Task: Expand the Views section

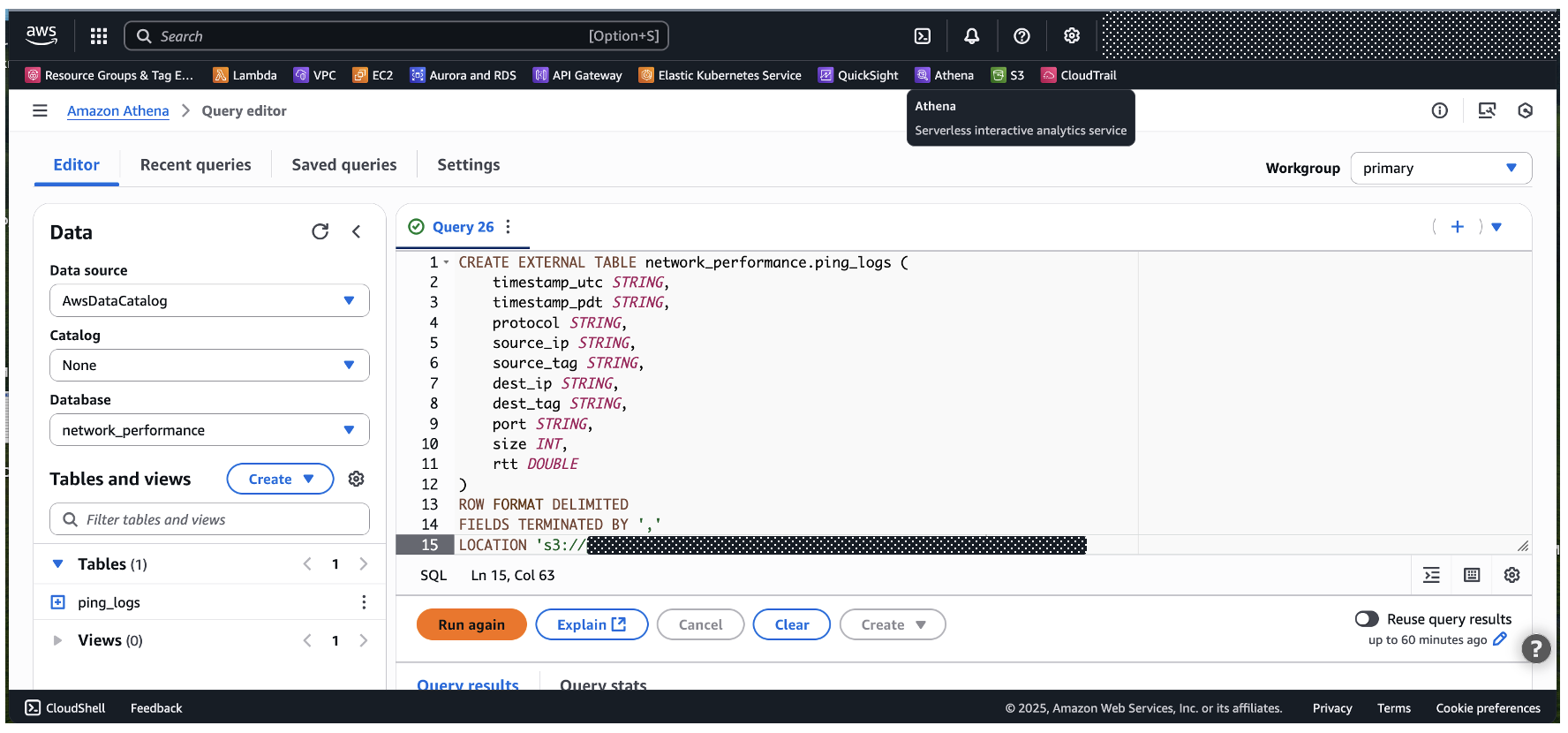Action: [58, 640]
